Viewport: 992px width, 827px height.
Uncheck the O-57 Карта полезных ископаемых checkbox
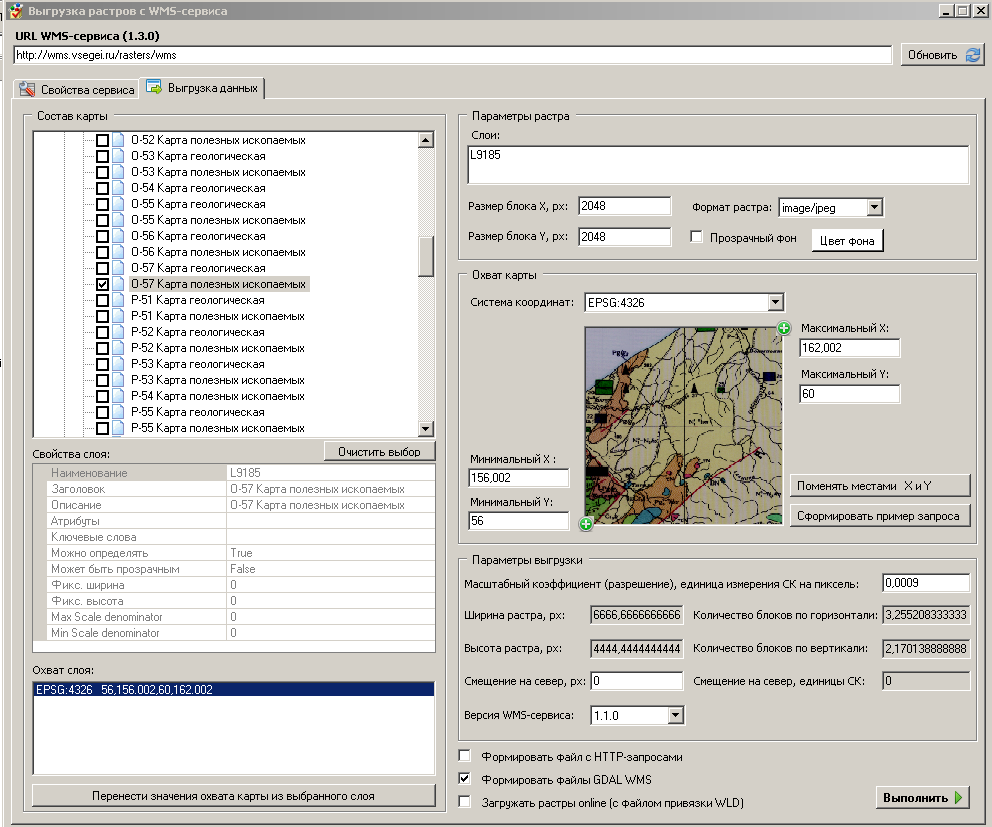(x=102, y=284)
